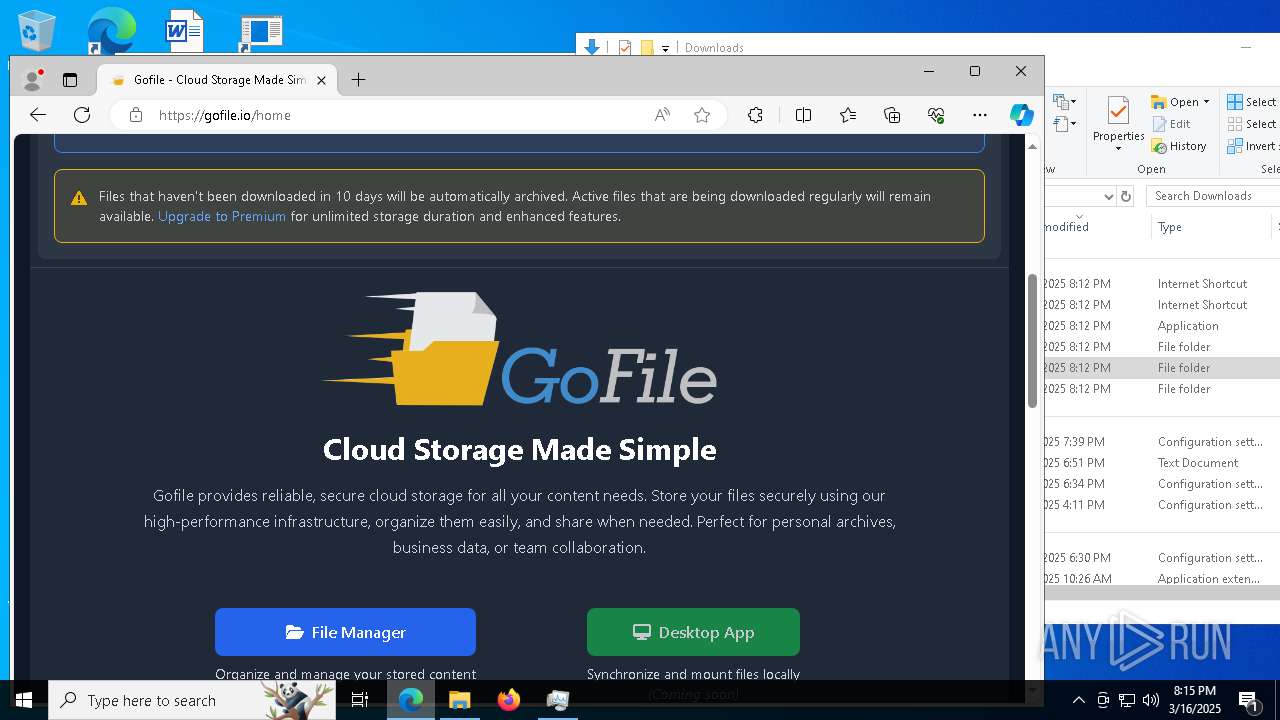Image resolution: width=1280 pixels, height=720 pixels.
Task: Click History in the Explorer ribbon
Action: point(1179,146)
